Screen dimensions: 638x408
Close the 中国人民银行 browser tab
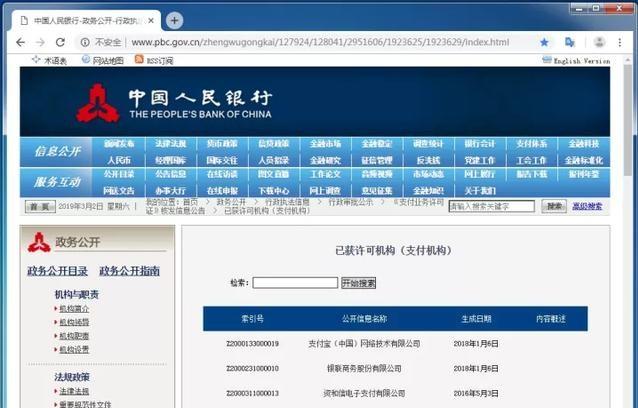151,20
